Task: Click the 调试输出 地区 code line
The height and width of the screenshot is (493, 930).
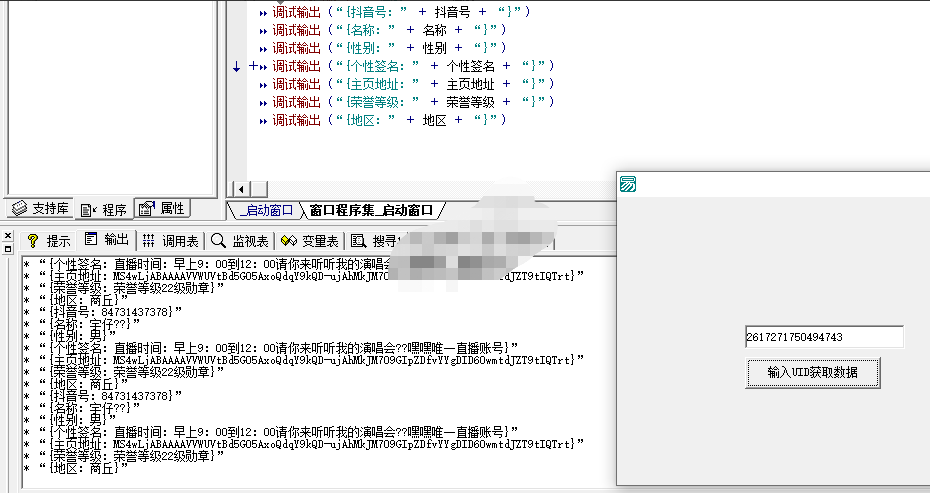Action: (390, 120)
